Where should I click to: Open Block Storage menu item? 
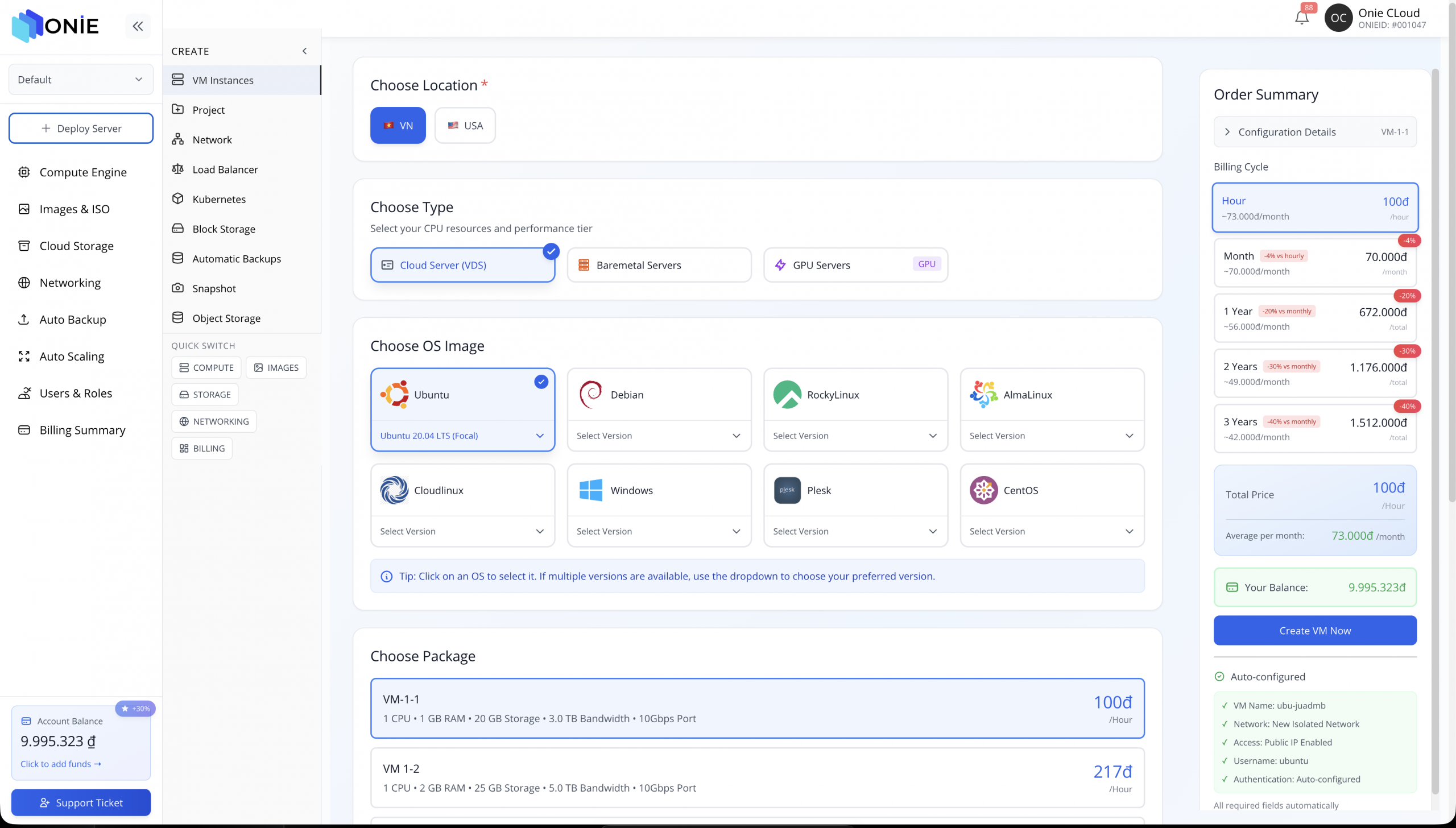(224, 229)
